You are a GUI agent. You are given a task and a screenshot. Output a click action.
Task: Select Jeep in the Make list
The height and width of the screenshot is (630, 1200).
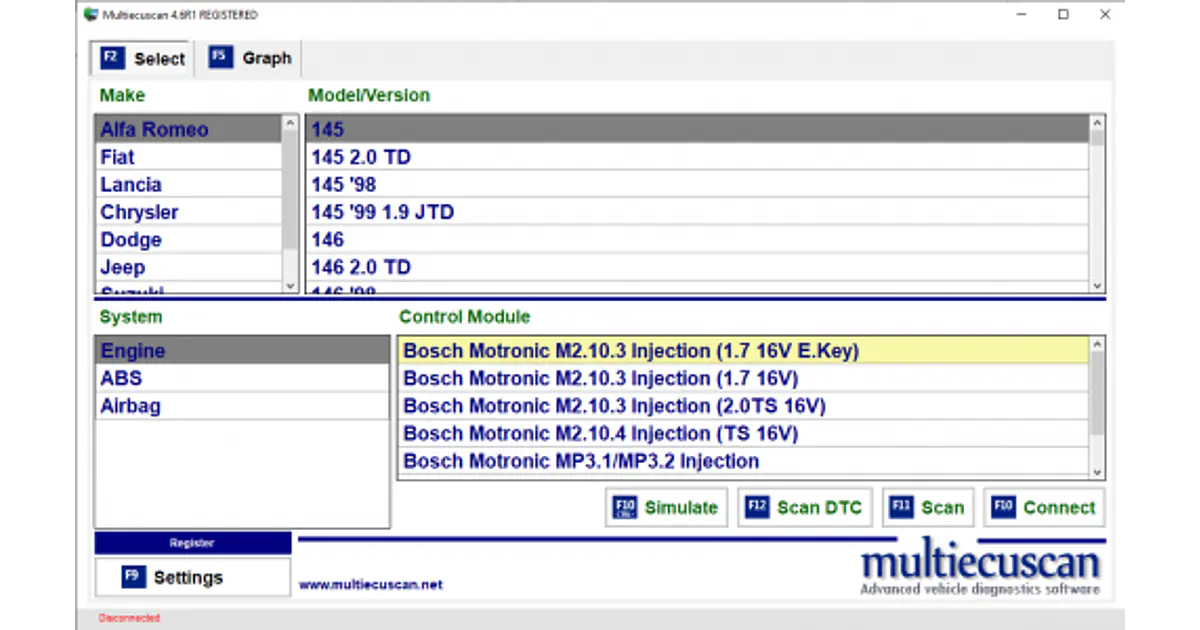[189, 267]
